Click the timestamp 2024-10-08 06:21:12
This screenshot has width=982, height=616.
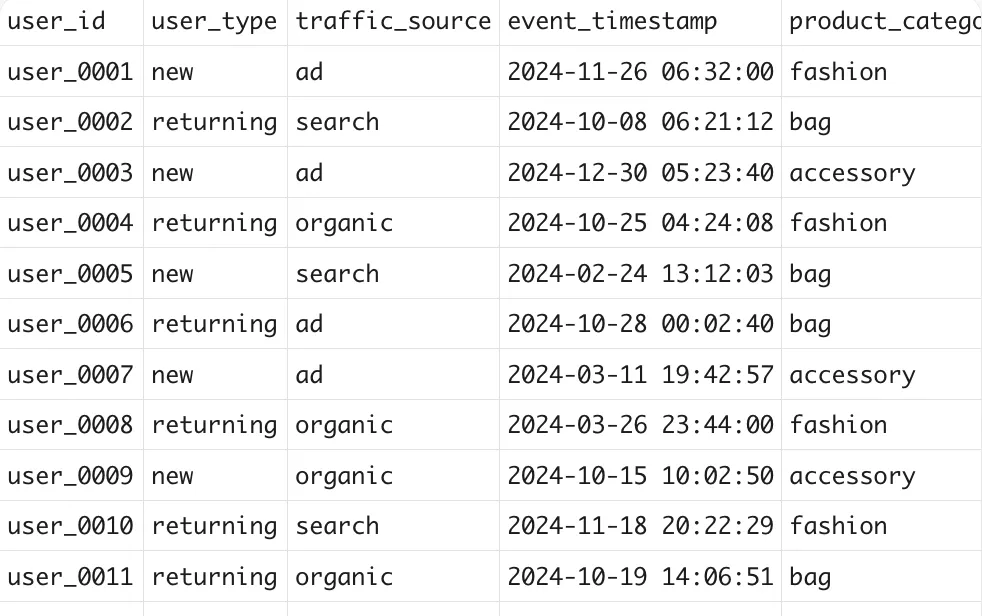pos(640,122)
